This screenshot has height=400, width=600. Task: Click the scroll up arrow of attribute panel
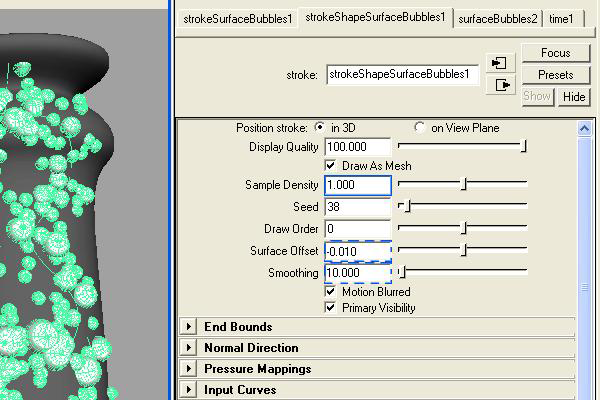(x=584, y=129)
